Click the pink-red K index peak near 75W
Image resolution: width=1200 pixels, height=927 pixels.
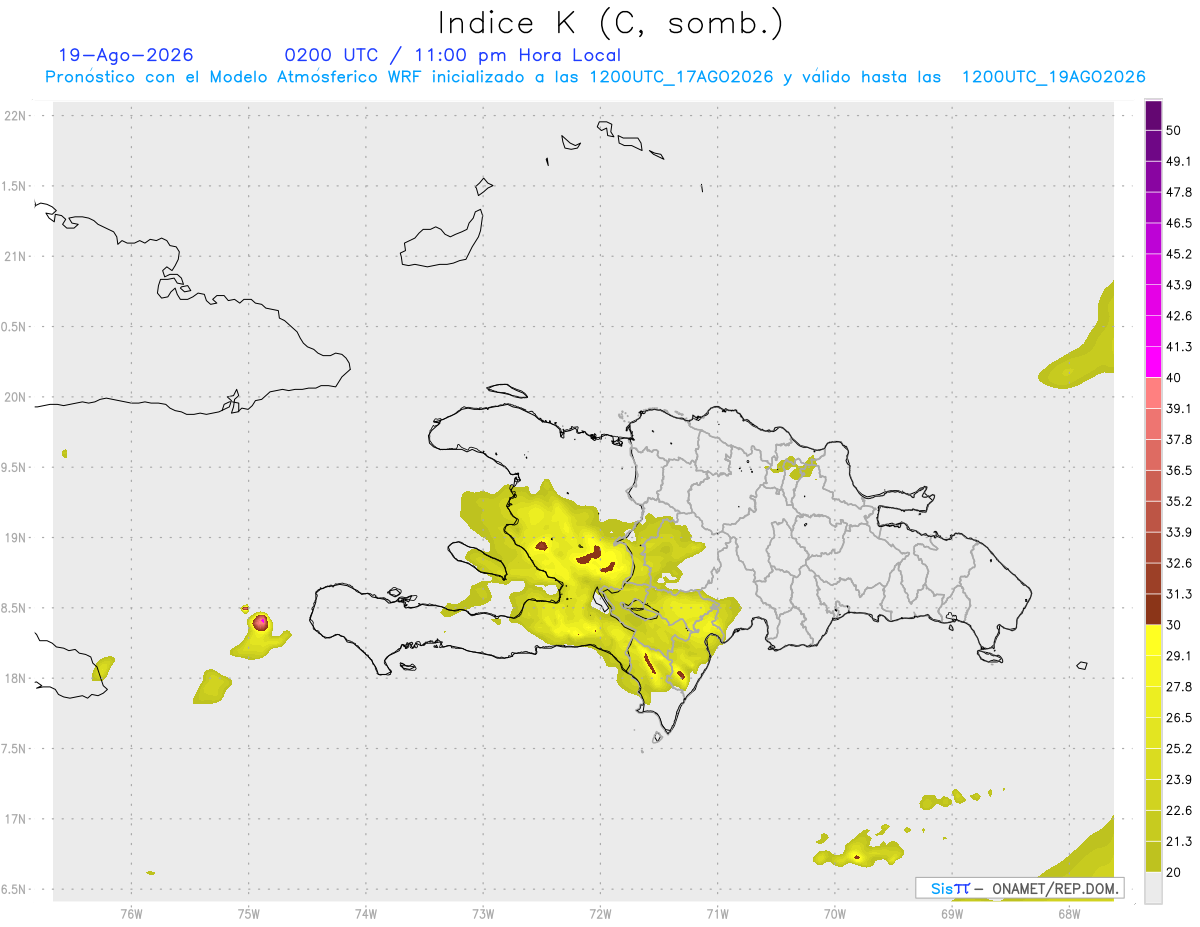click(261, 622)
